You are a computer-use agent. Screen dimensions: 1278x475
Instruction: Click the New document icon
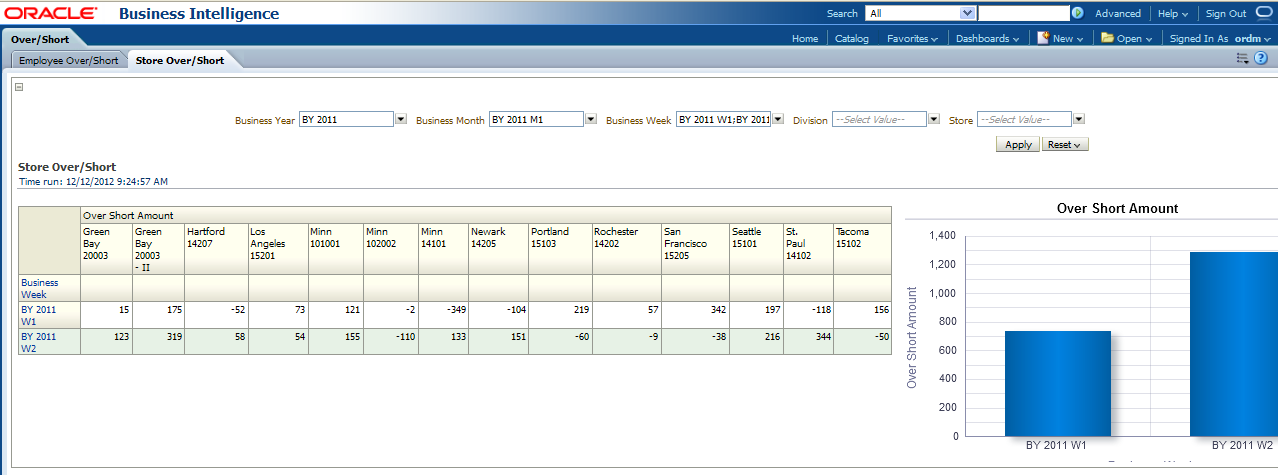click(x=1043, y=38)
